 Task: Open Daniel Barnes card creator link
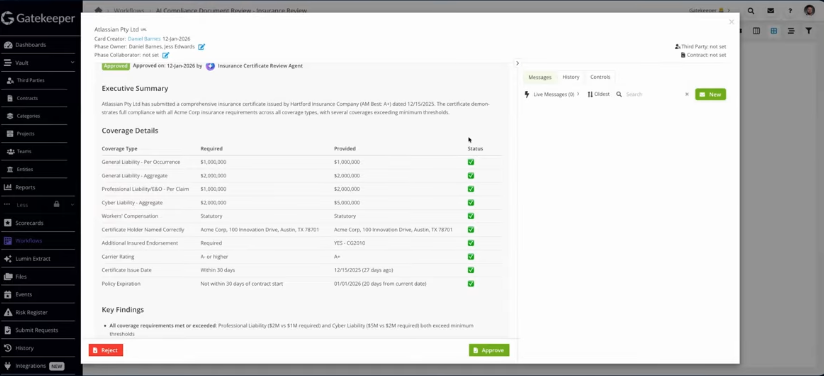tap(144, 39)
